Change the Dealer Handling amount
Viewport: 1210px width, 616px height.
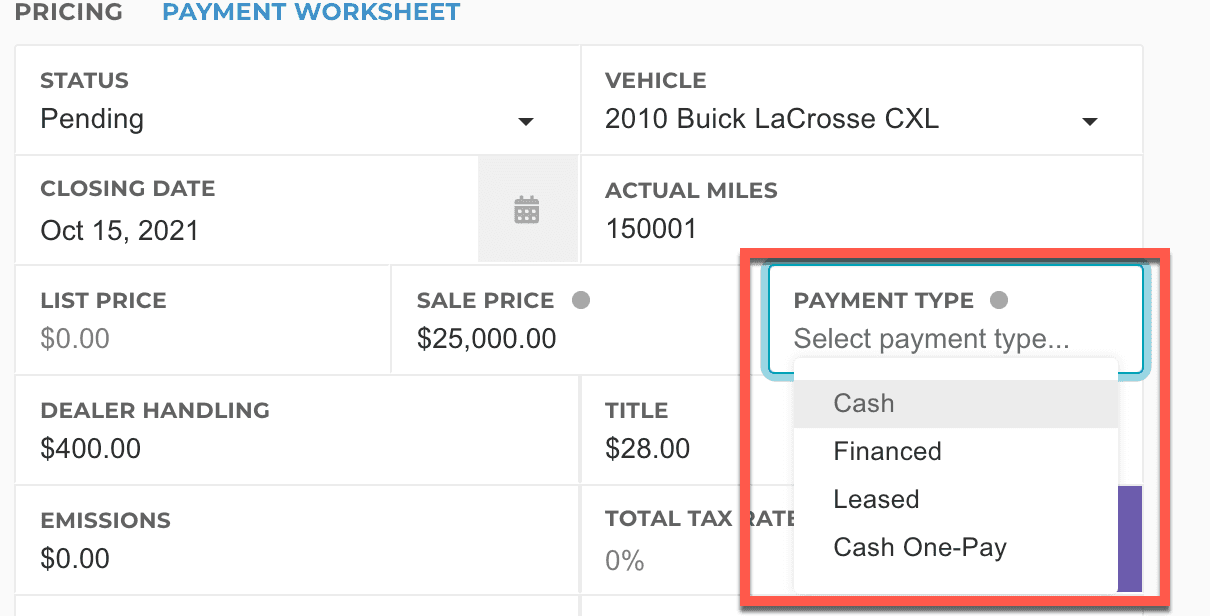click(x=91, y=448)
